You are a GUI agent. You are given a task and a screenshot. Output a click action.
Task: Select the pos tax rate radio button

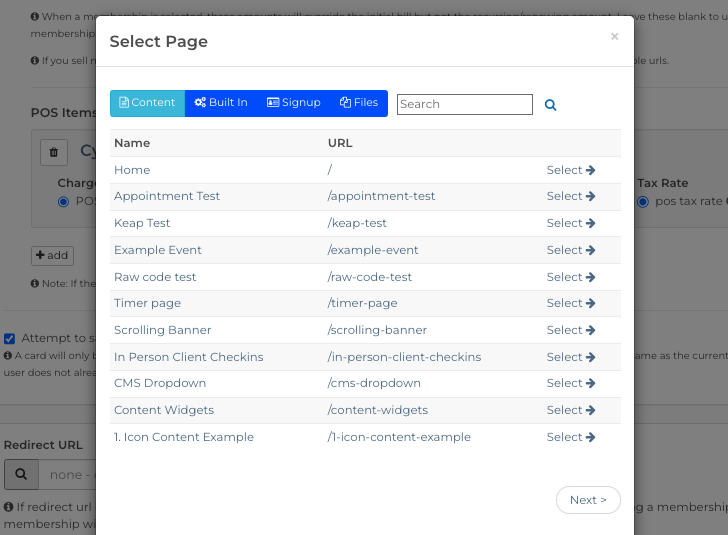[x=644, y=201]
